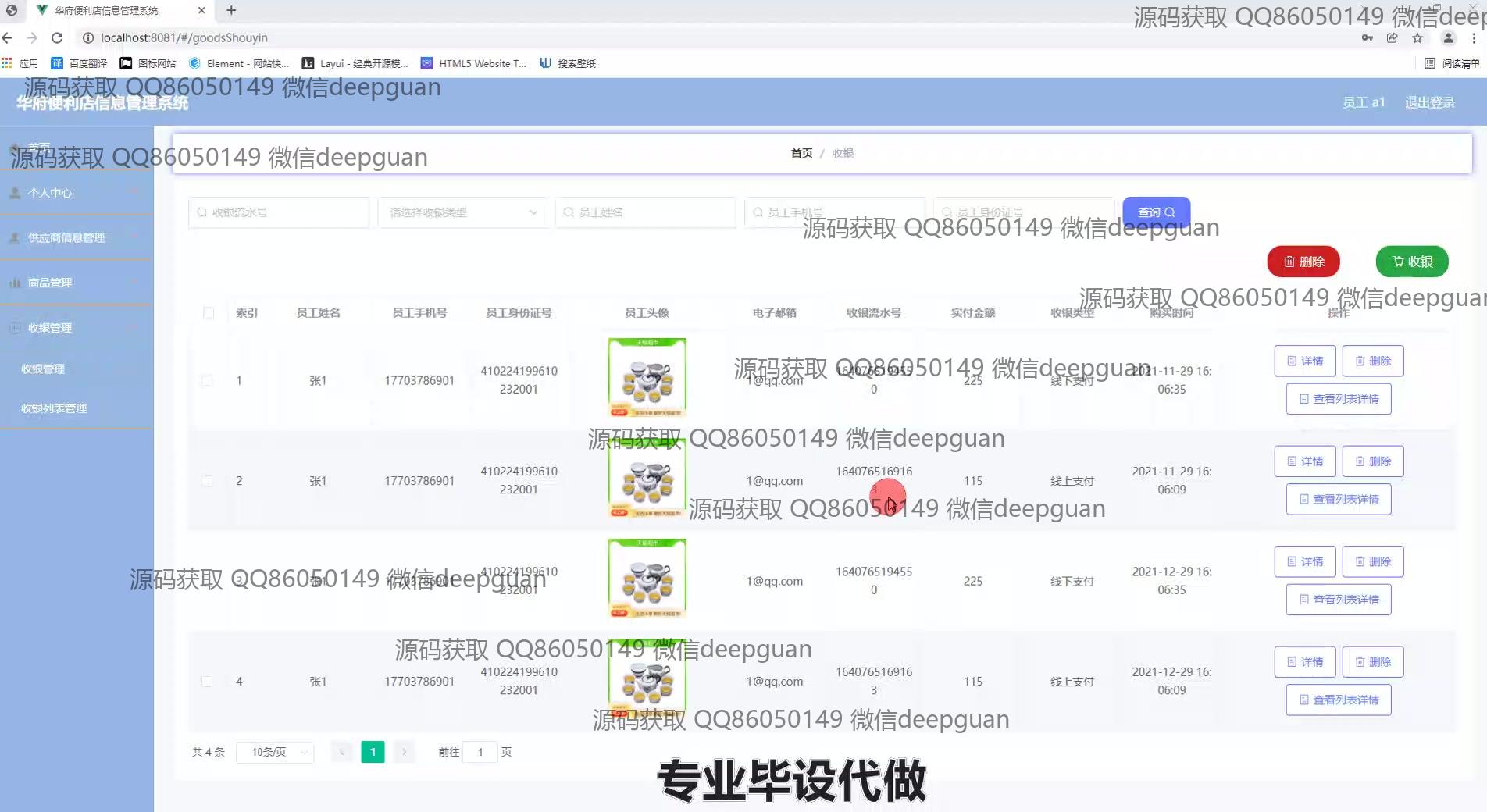The width and height of the screenshot is (1487, 812).
Task: Open 收银列表管理 in the sidebar
Action: click(54, 408)
